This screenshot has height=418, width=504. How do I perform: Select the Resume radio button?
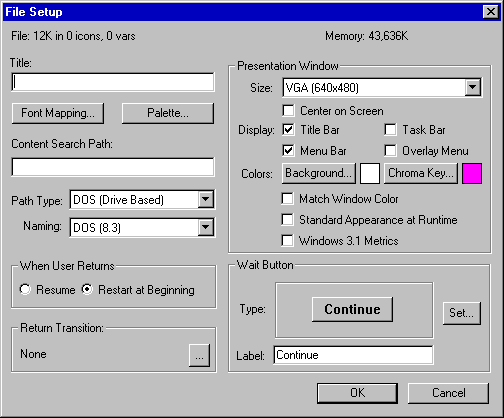(25, 289)
